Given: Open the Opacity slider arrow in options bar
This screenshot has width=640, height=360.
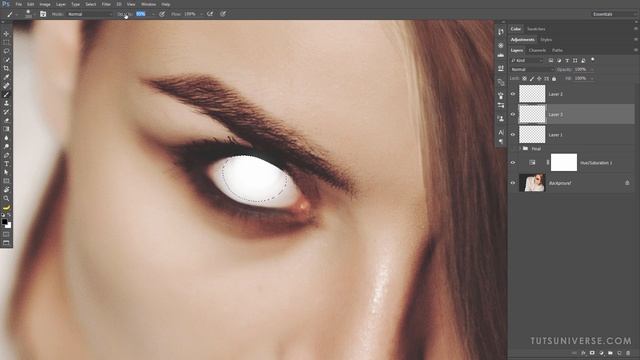Looking at the screenshot, I should [153, 14].
